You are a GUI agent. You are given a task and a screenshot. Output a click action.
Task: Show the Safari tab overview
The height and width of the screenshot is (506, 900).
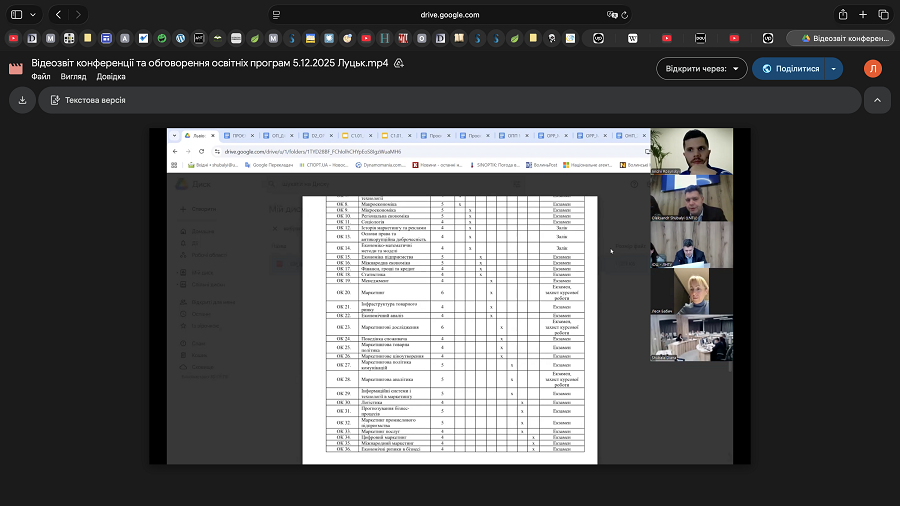[884, 15]
